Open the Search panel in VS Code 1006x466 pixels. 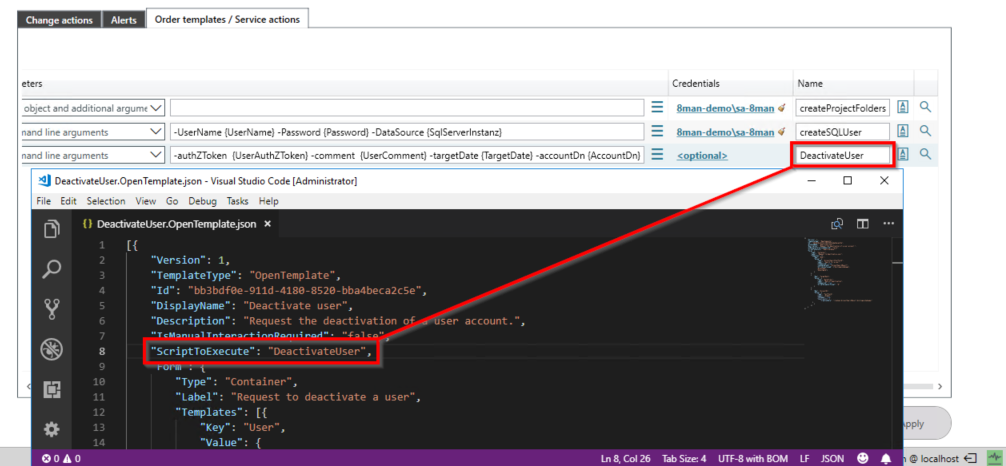[x=52, y=269]
